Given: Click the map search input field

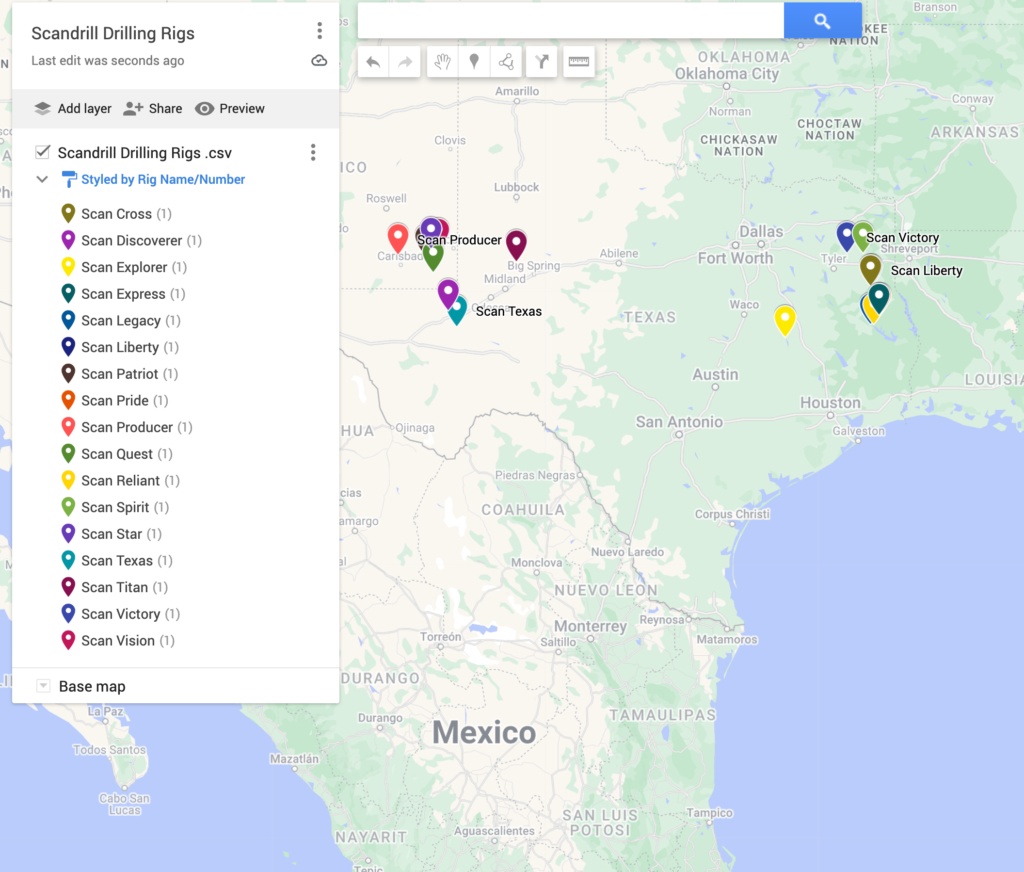Looking at the screenshot, I should pos(571,21).
